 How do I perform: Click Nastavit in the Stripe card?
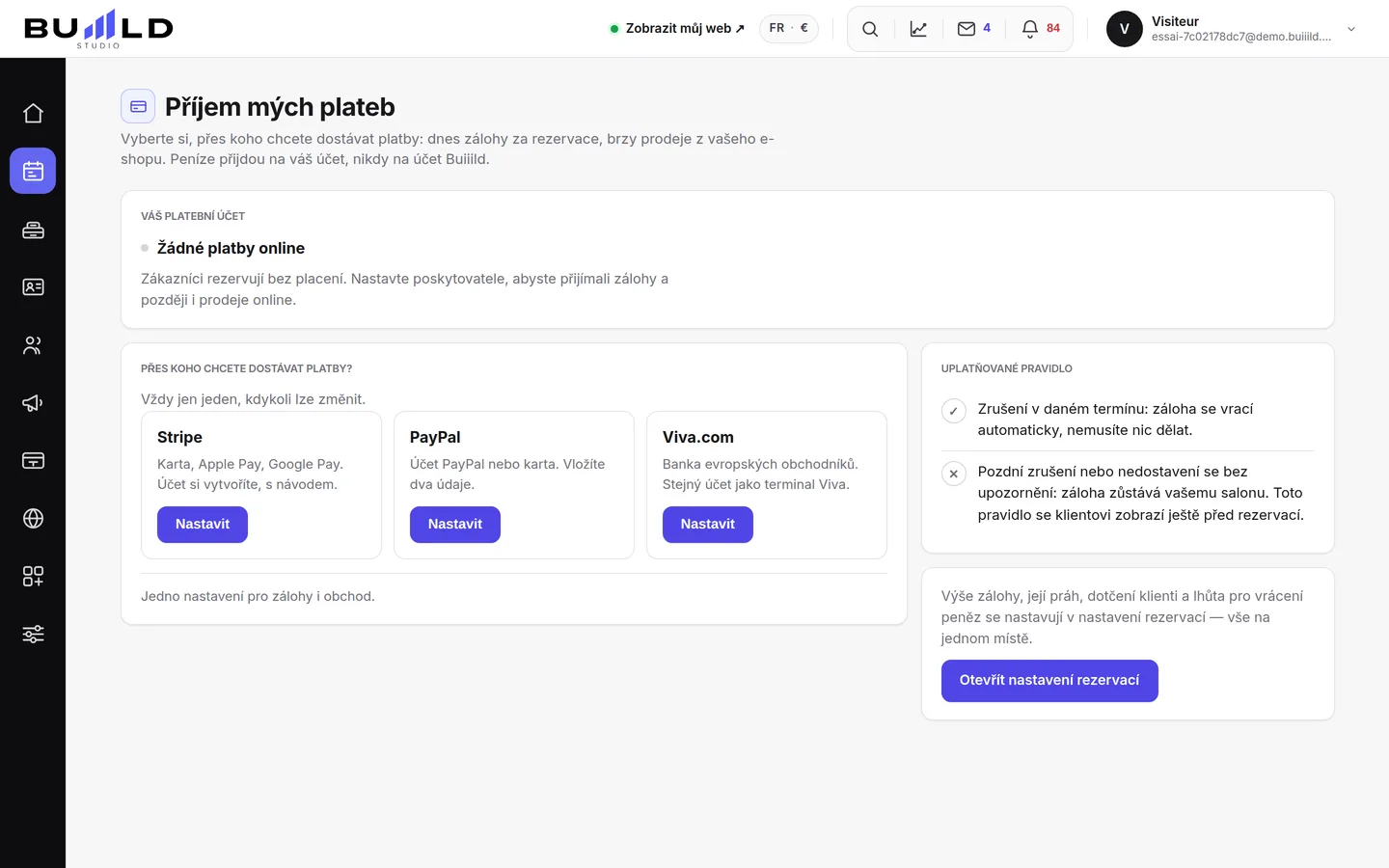pos(203,525)
